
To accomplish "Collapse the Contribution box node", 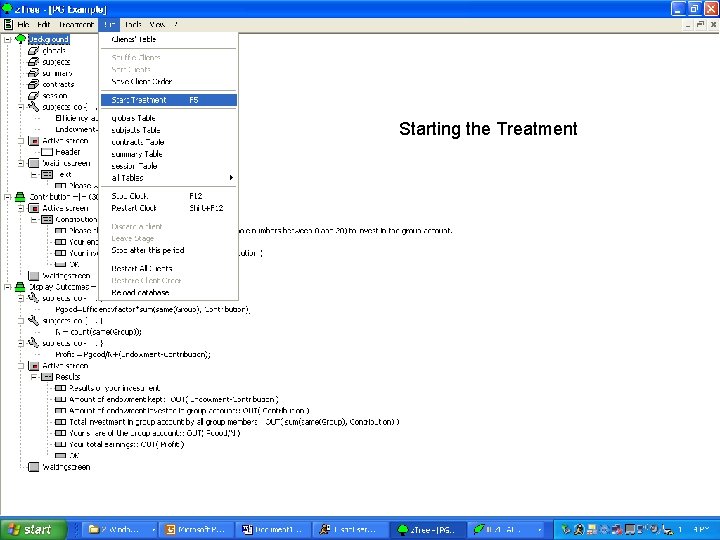I will (x=34, y=219).
